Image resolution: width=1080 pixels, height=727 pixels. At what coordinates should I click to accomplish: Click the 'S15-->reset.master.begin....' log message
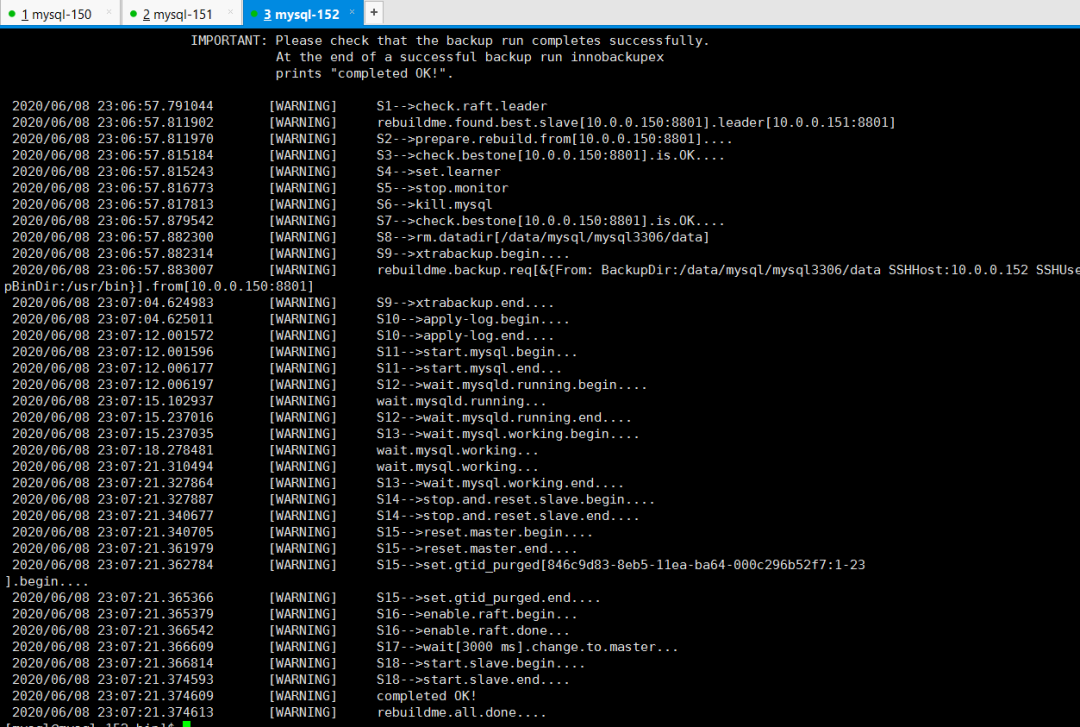point(484,533)
